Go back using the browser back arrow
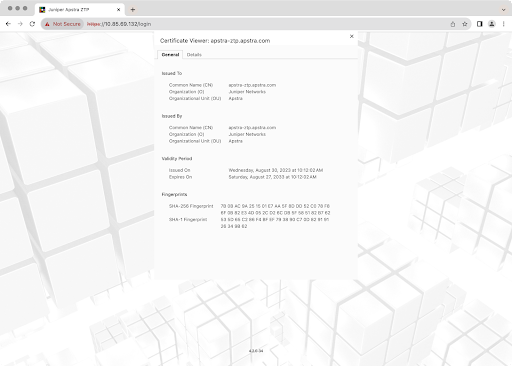Image resolution: width=512 pixels, height=366 pixels. pos(8,24)
